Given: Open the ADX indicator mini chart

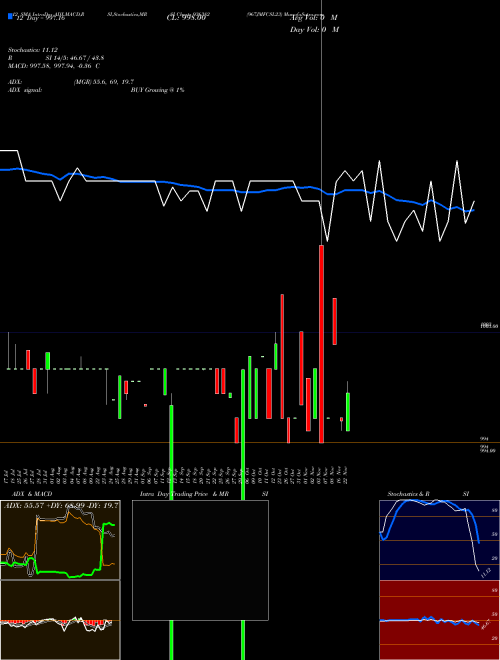Looking at the screenshot, I should point(60,540).
